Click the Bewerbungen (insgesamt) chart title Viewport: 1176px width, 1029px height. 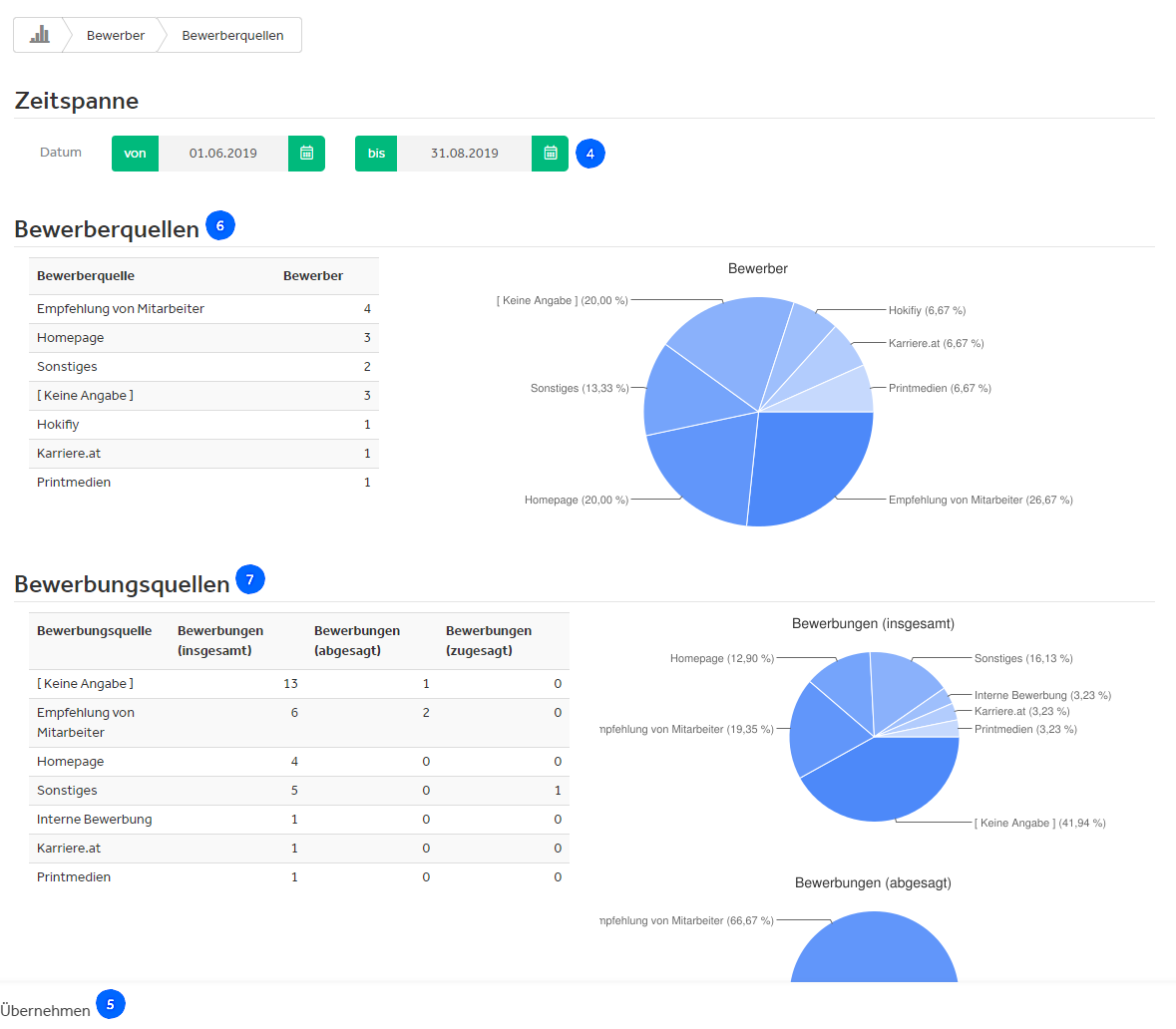coord(873,623)
